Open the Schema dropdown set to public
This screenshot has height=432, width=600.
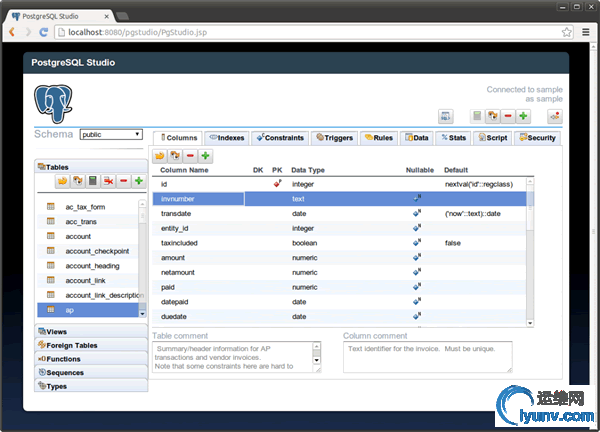pos(111,134)
